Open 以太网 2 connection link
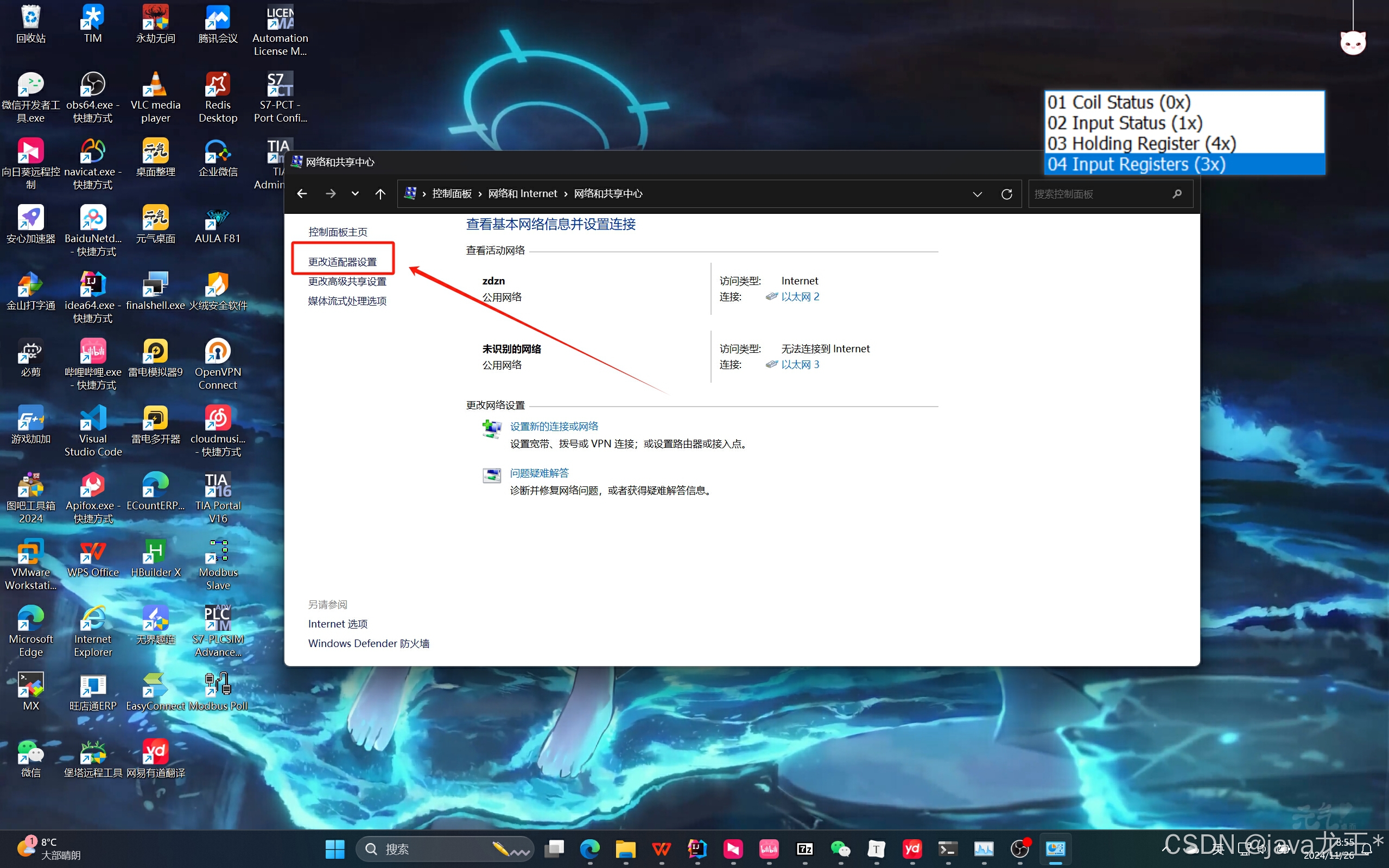Image resolution: width=1389 pixels, height=868 pixels. (x=800, y=297)
